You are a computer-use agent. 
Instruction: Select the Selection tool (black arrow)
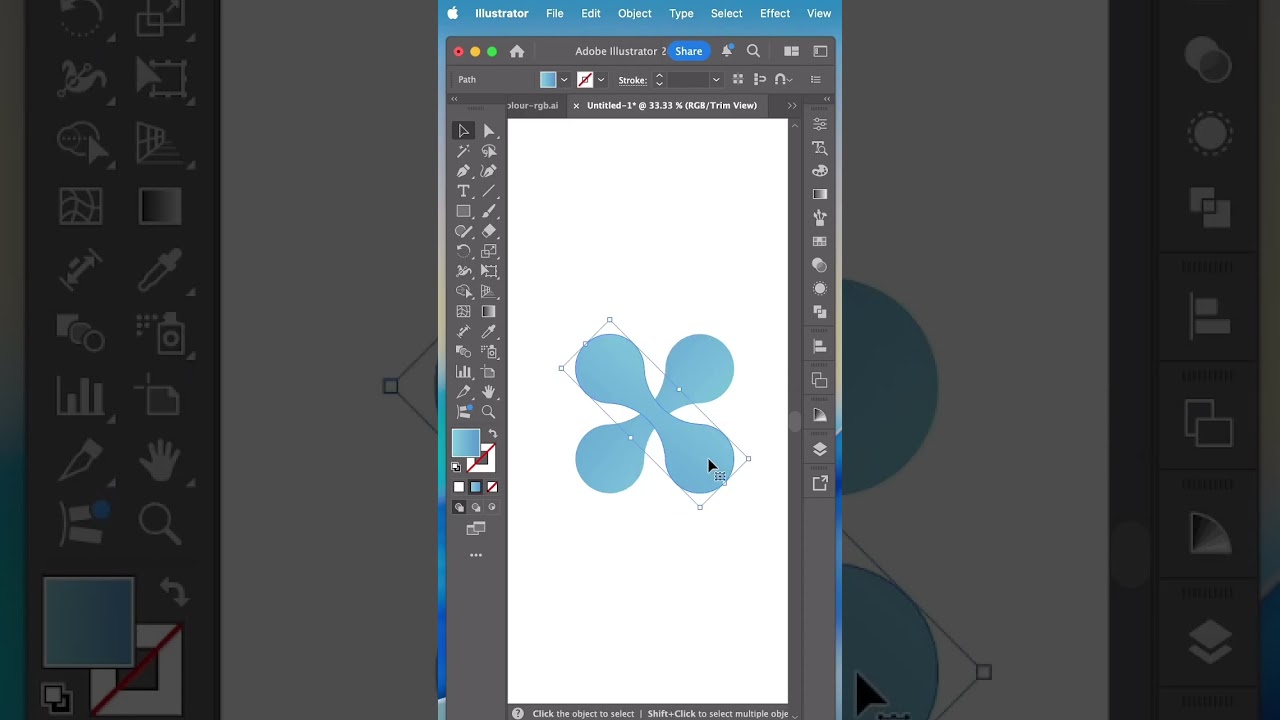(x=463, y=131)
